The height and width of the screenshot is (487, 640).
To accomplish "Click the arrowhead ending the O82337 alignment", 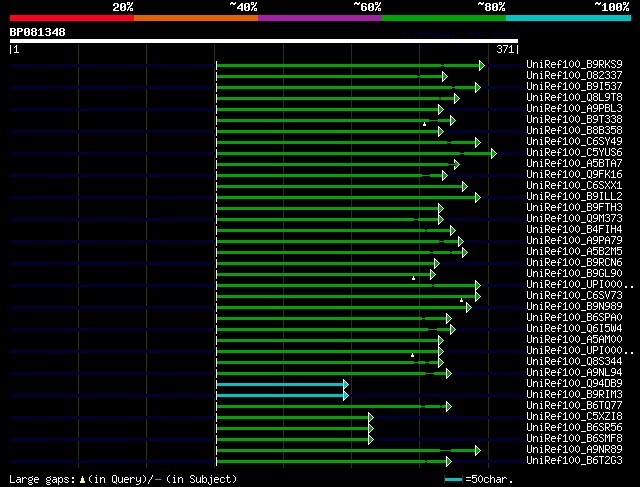I will pos(444,76).
